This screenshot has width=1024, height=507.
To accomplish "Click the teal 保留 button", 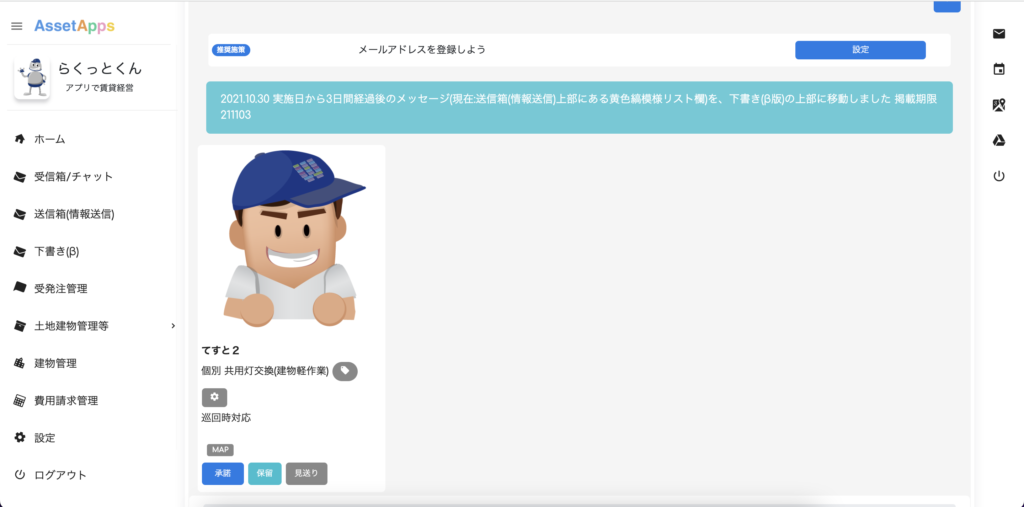I will (x=265, y=474).
